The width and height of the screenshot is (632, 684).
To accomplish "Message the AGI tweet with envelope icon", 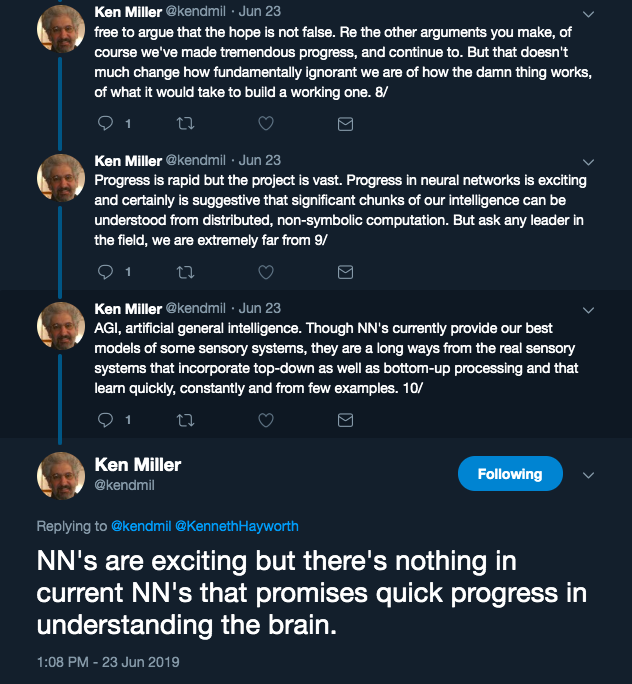I will click(x=345, y=420).
